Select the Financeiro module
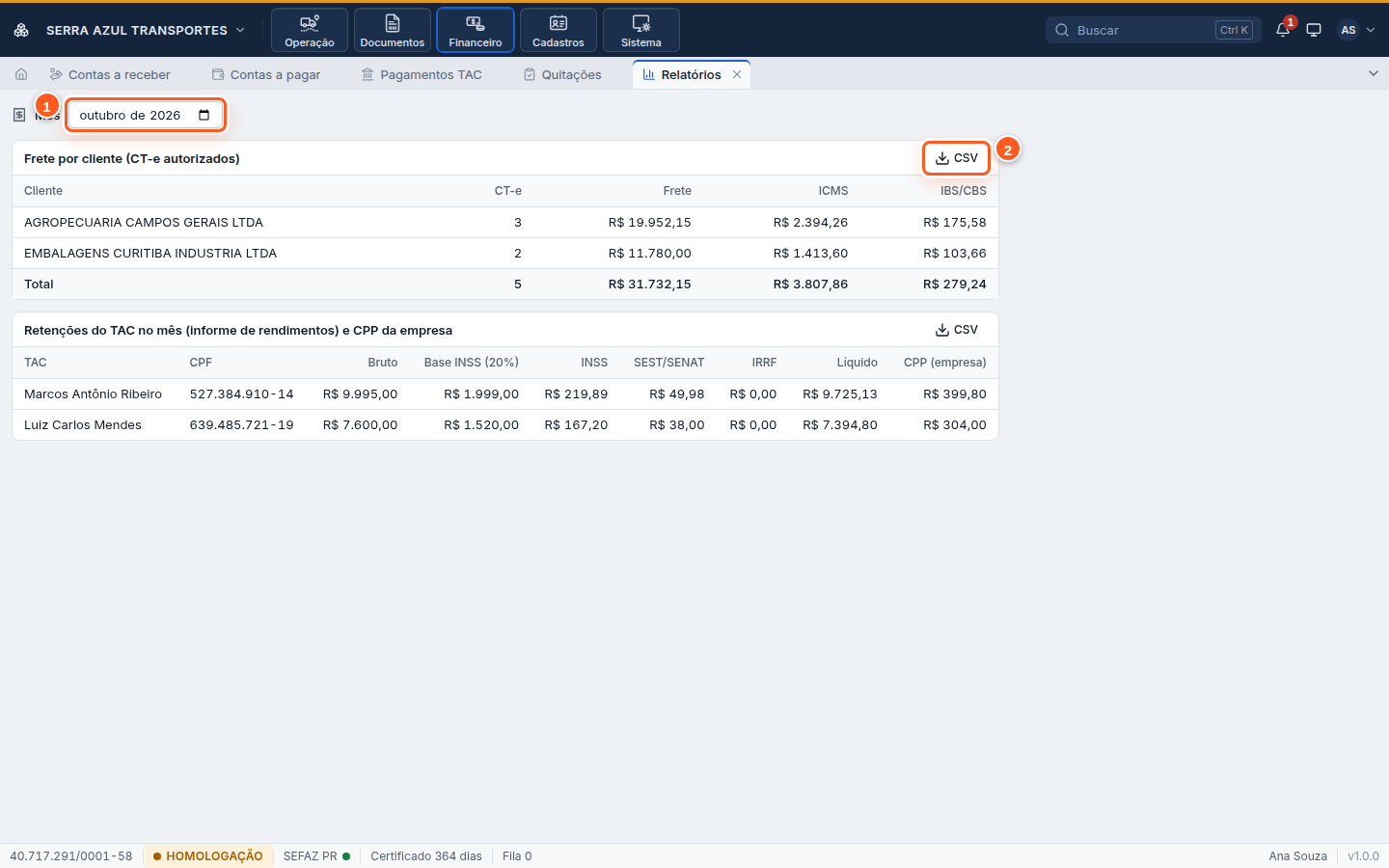This screenshot has width=1389, height=868. [x=476, y=30]
